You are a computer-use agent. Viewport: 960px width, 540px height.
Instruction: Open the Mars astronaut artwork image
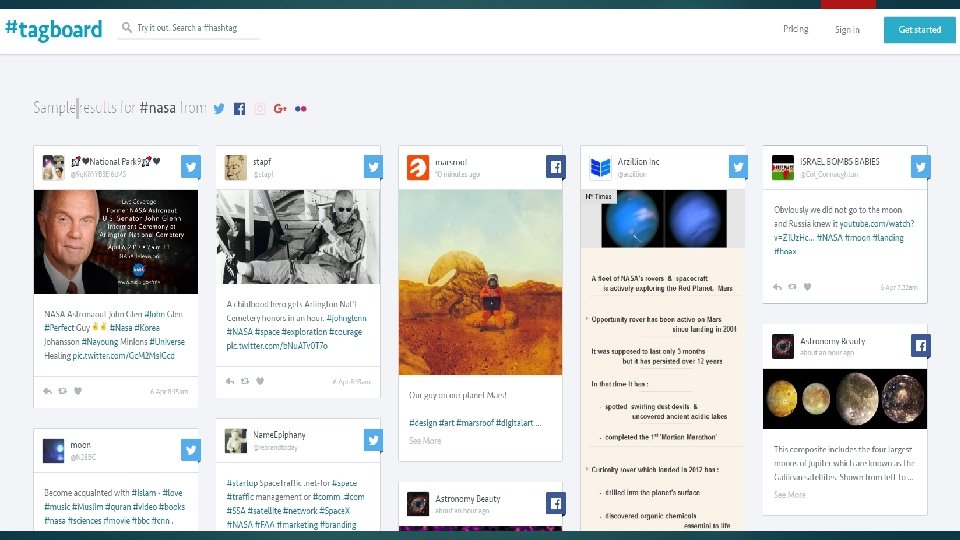481,282
